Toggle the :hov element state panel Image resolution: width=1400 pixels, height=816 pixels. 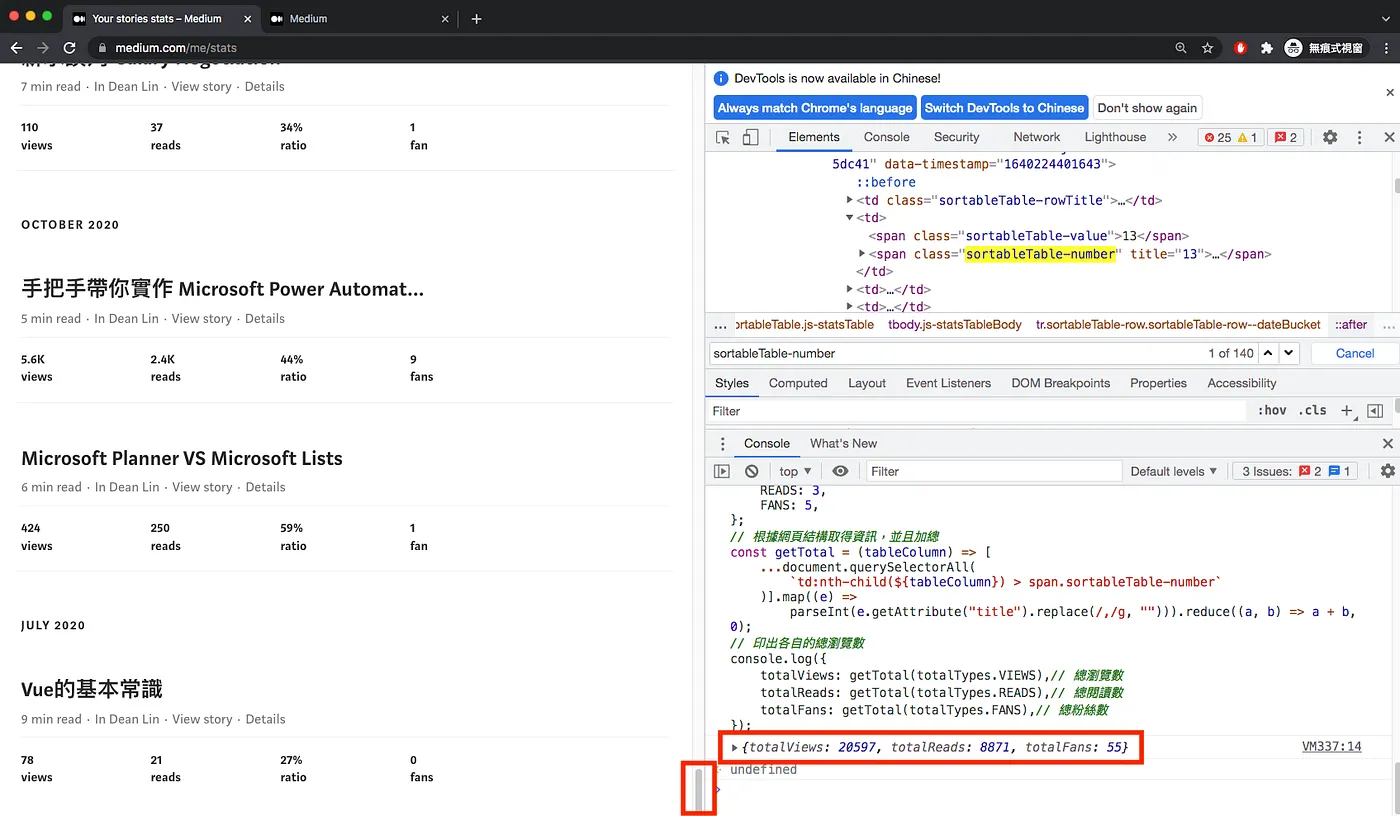click(x=1272, y=411)
